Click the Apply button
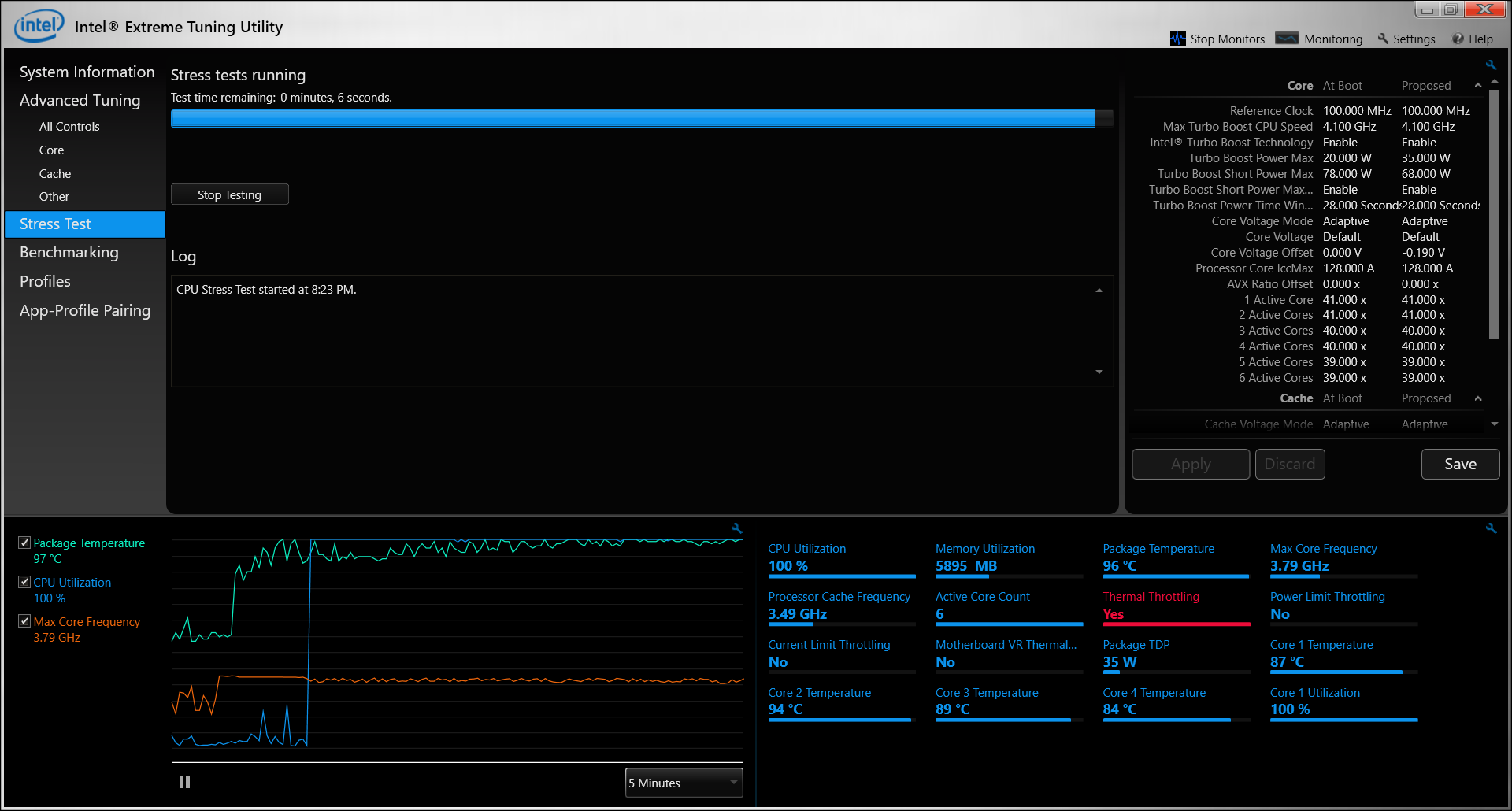This screenshot has width=1512, height=811. pos(1190,464)
